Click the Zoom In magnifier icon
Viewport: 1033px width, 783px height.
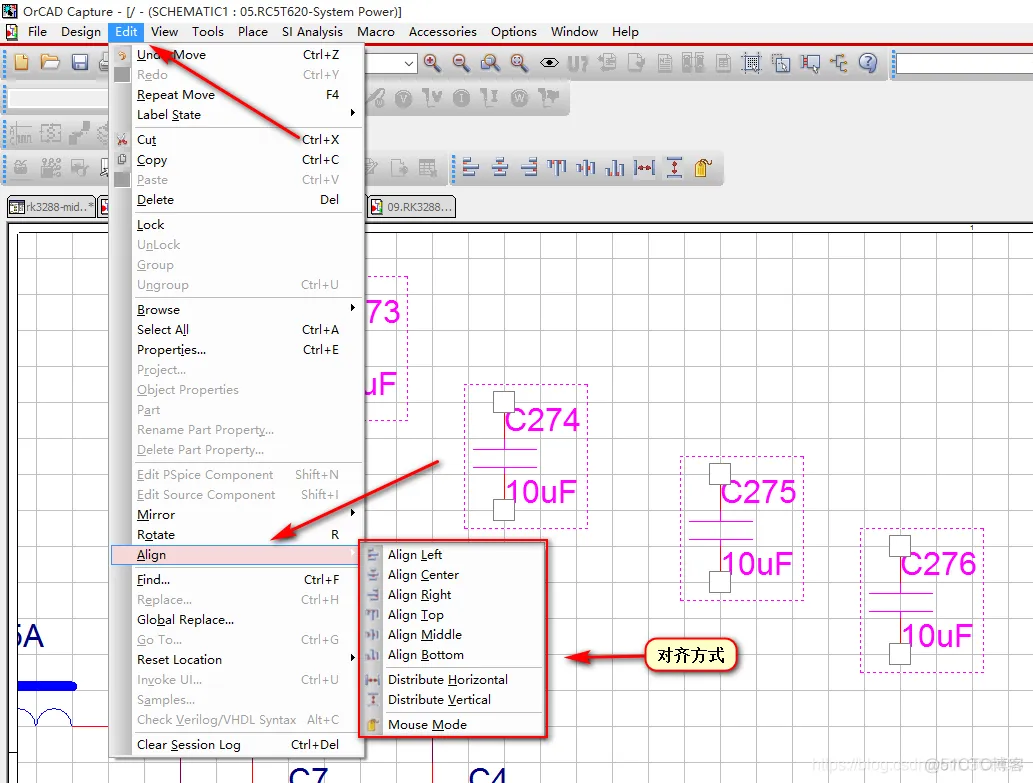pyautogui.click(x=432, y=63)
